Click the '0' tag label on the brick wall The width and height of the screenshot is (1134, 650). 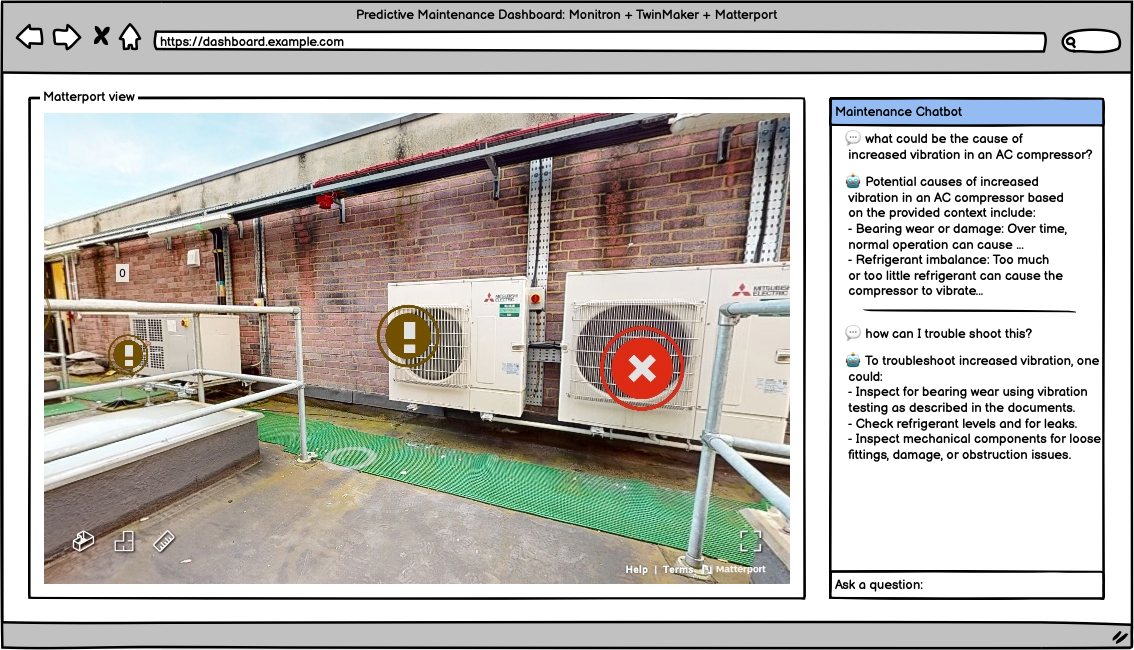click(122, 273)
